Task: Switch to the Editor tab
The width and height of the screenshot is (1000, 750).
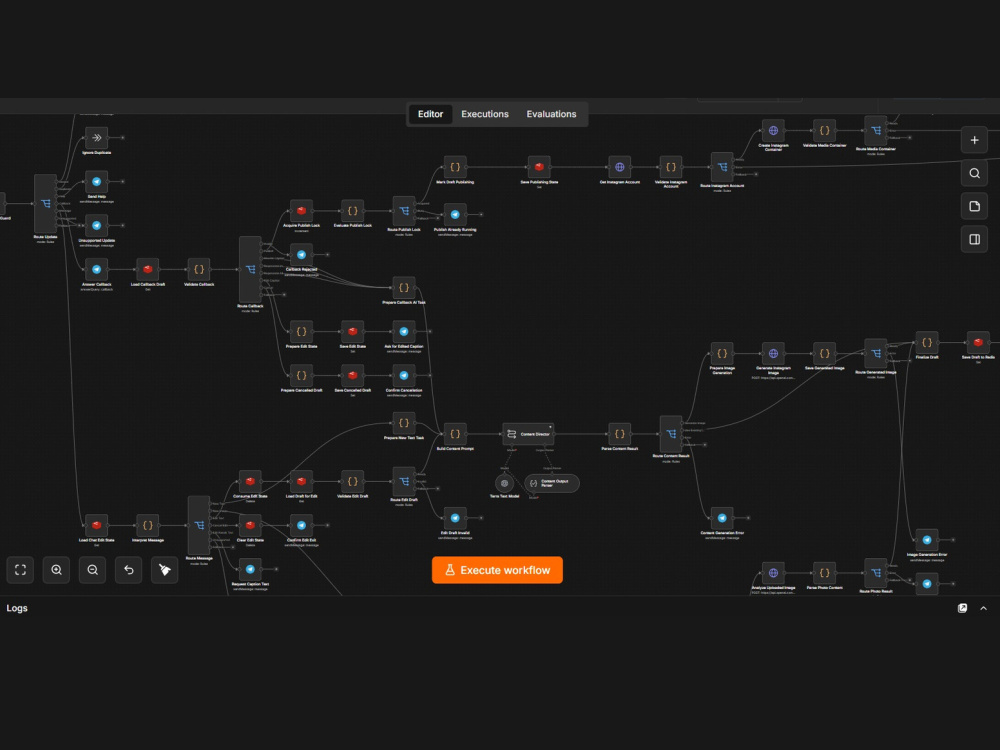Action: 430,114
